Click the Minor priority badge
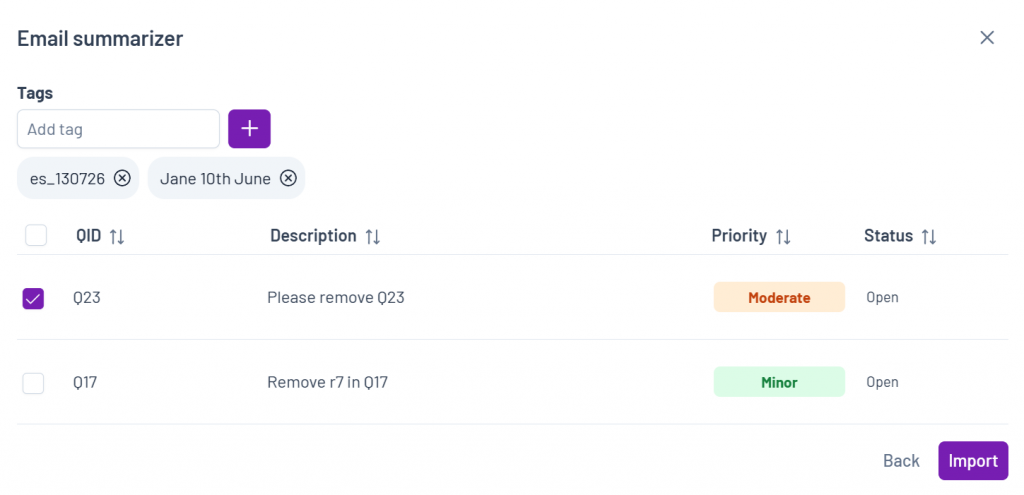The height and width of the screenshot is (495, 1024). pyautogui.click(x=779, y=382)
